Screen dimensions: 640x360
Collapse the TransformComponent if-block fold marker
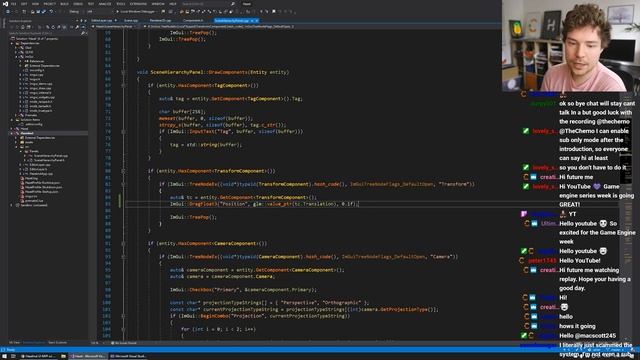tap(123, 171)
